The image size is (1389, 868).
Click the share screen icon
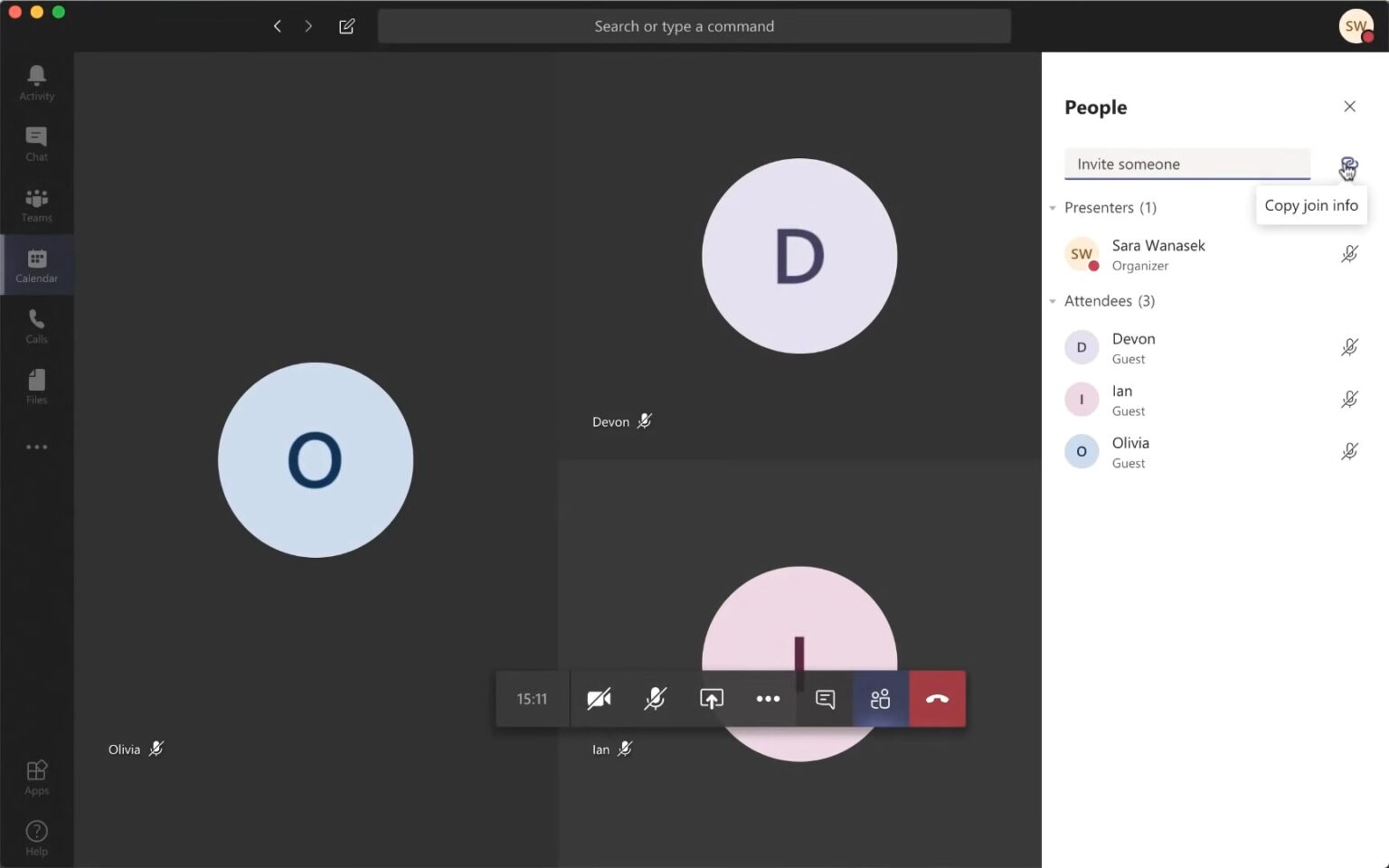click(x=712, y=699)
